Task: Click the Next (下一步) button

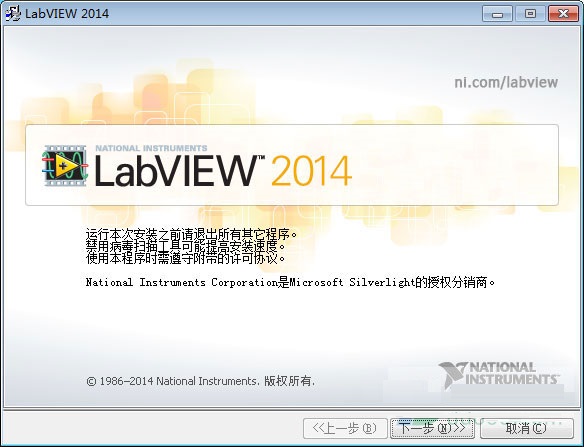Action: pyautogui.click(x=432, y=428)
